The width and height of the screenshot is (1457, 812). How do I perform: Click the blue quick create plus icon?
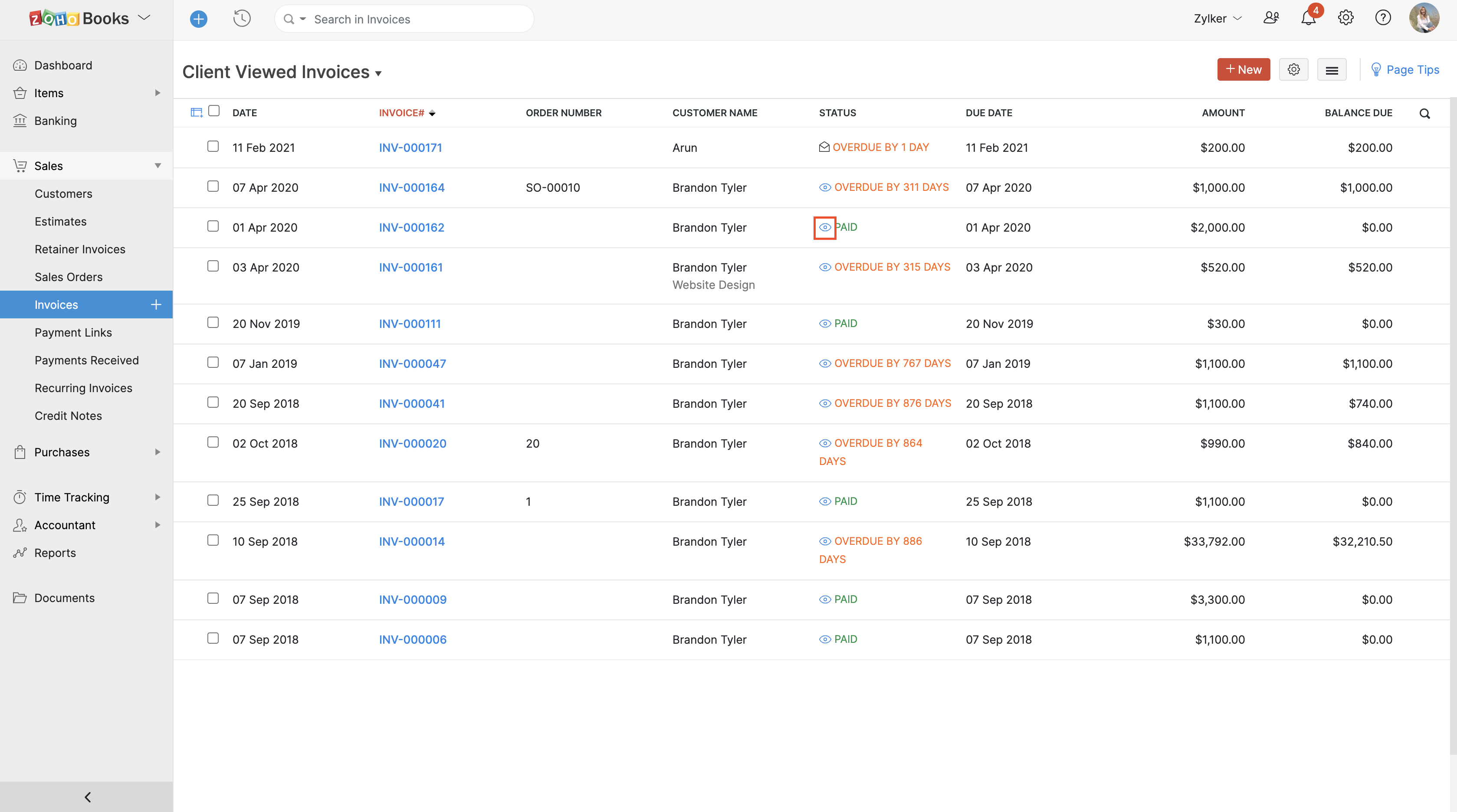coord(199,19)
